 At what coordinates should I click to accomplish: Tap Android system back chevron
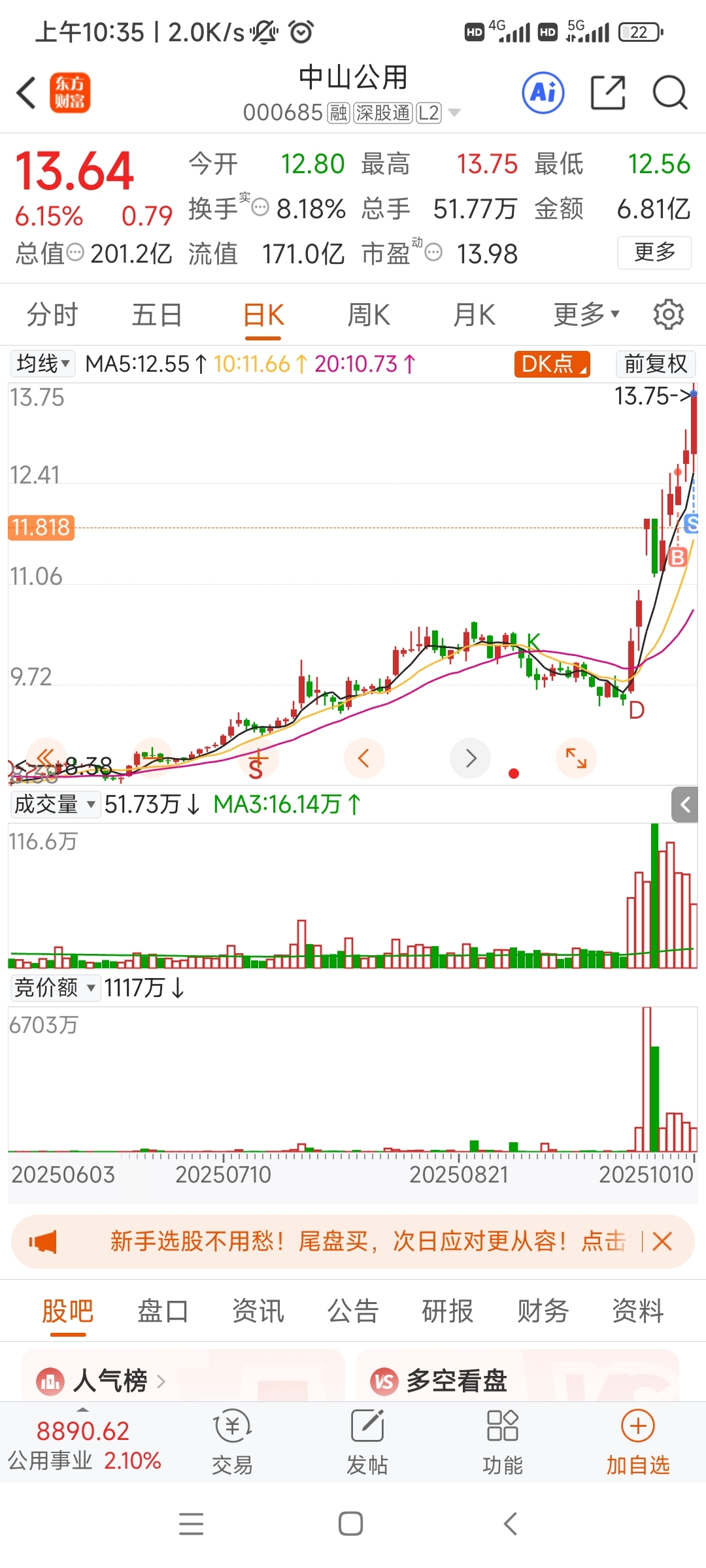[511, 1524]
